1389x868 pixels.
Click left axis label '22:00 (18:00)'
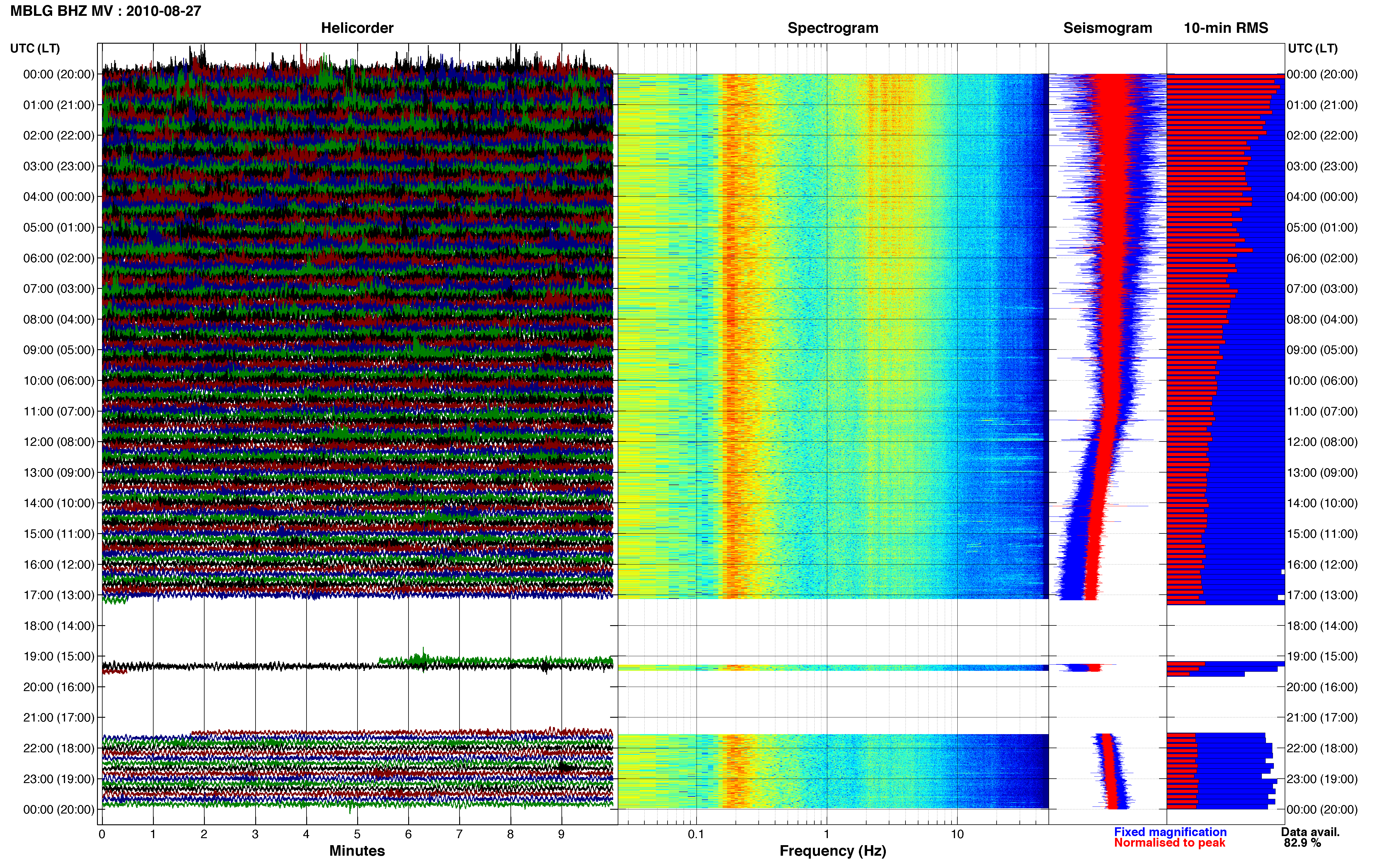coord(59,748)
